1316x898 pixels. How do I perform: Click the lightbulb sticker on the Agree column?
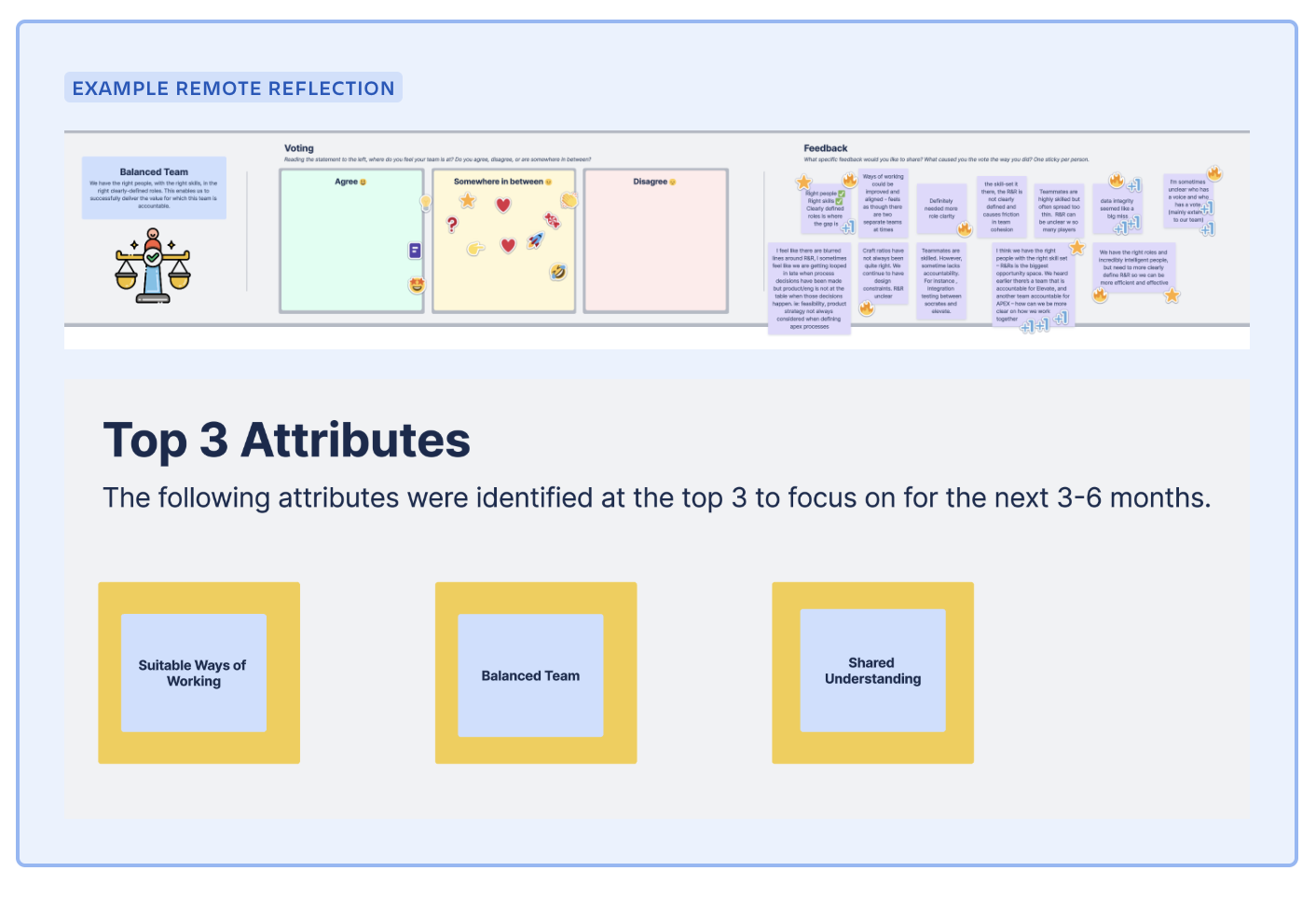pos(426,202)
